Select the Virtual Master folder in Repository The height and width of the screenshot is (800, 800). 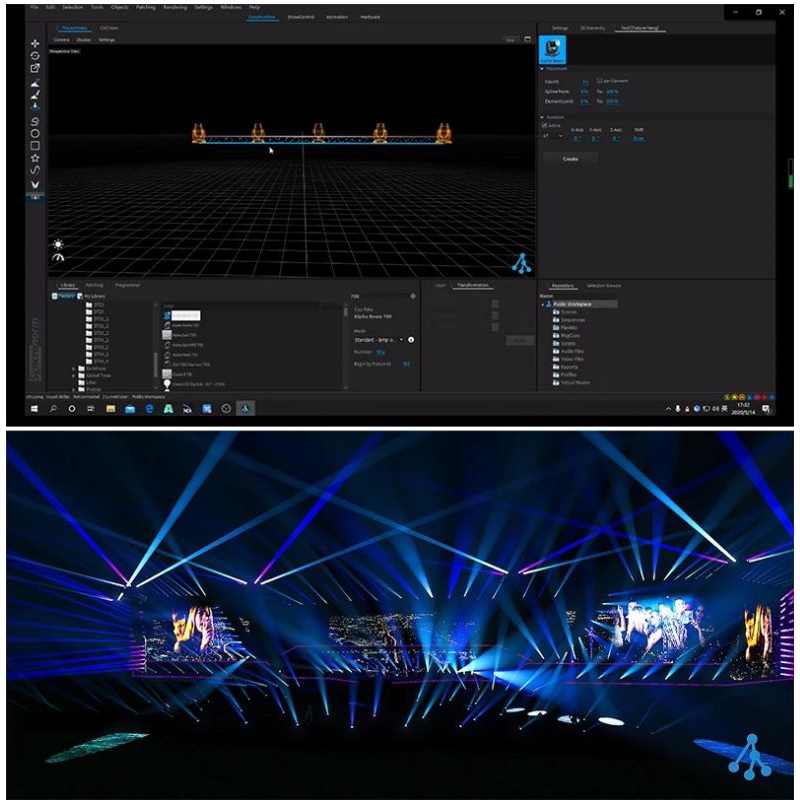coord(571,383)
